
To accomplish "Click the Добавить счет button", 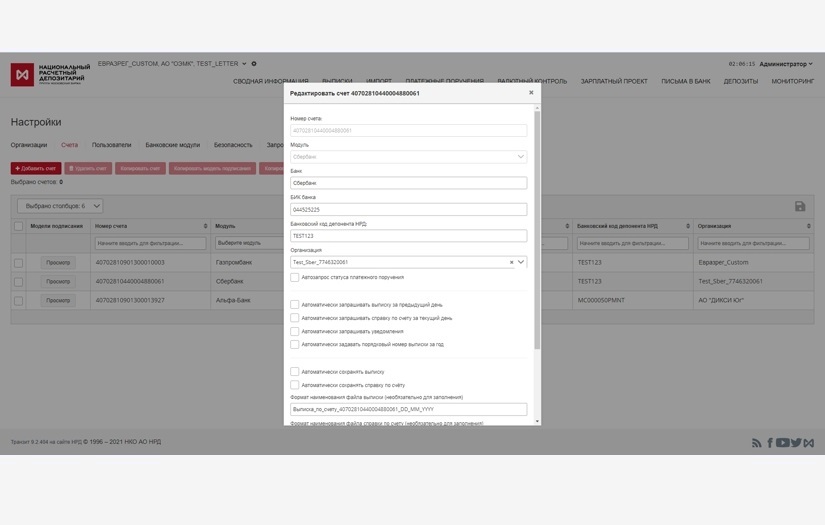I will 36,168.
